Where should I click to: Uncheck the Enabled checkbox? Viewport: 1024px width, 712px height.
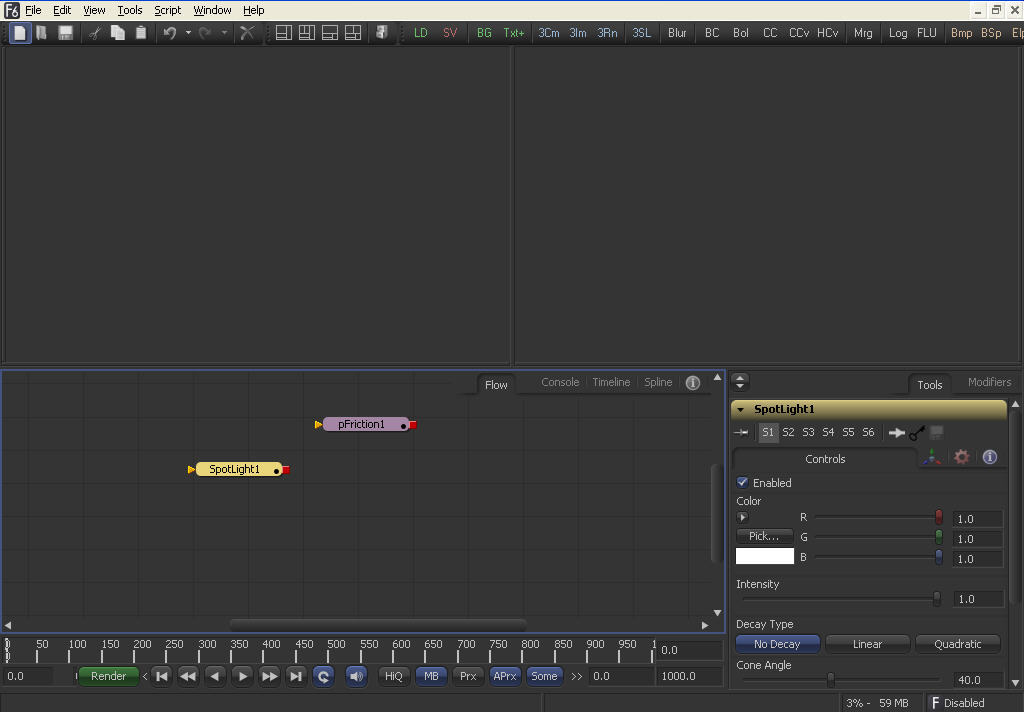[x=742, y=482]
